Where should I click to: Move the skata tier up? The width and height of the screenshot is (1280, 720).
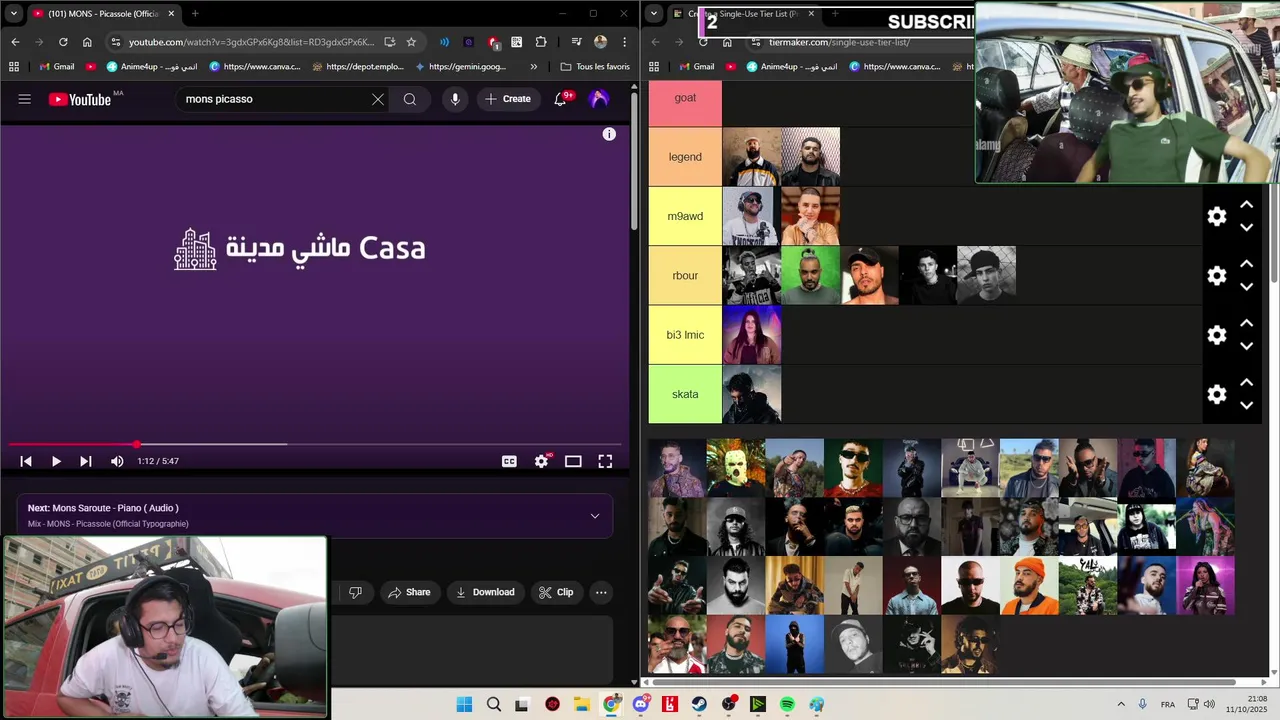point(1247,383)
